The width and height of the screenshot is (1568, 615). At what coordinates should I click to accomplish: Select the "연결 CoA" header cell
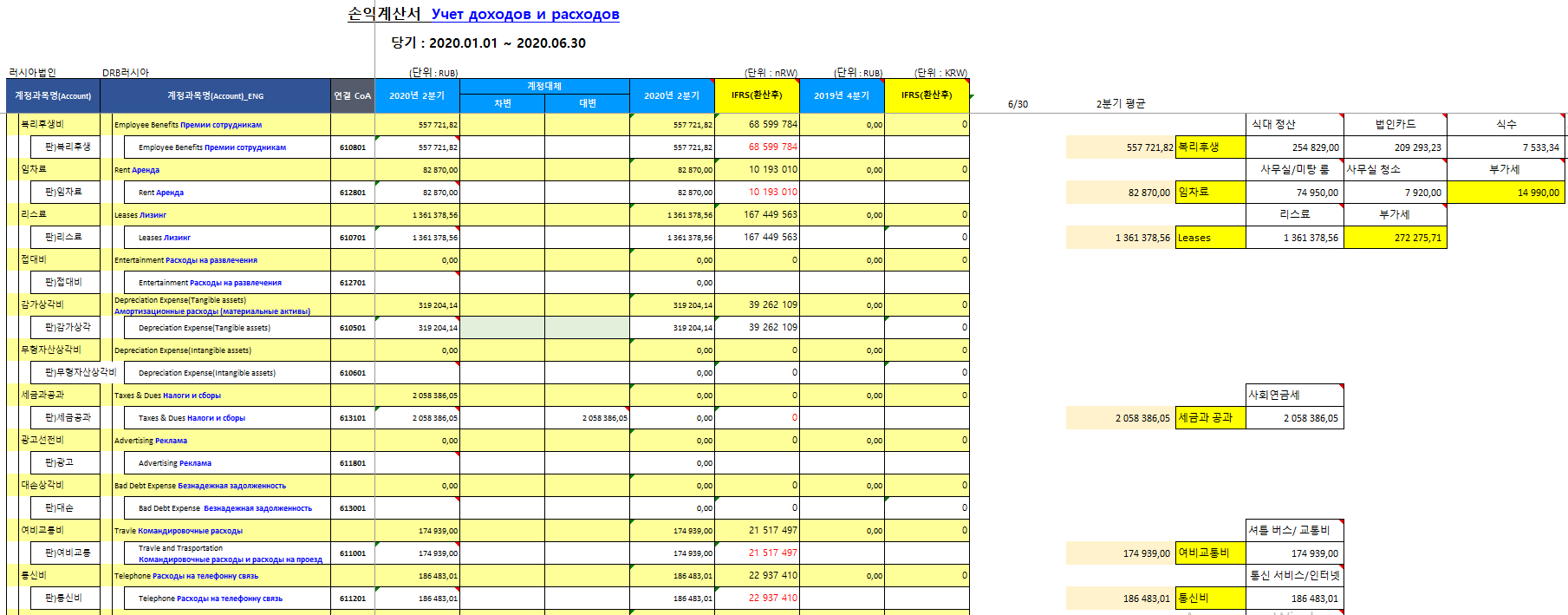(353, 96)
